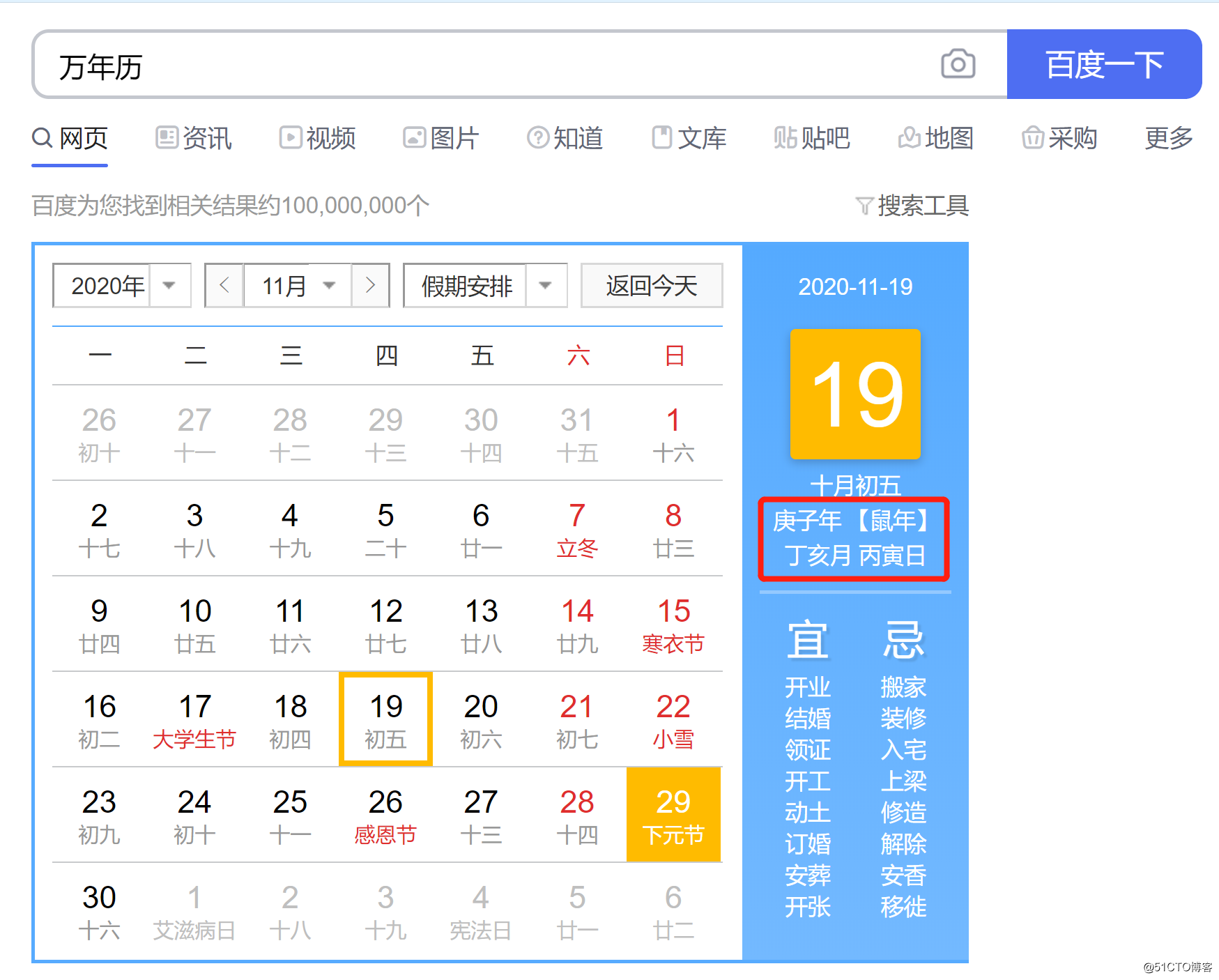Select November 15 寒衣节 date
The width and height of the screenshot is (1219, 980).
pos(673,625)
